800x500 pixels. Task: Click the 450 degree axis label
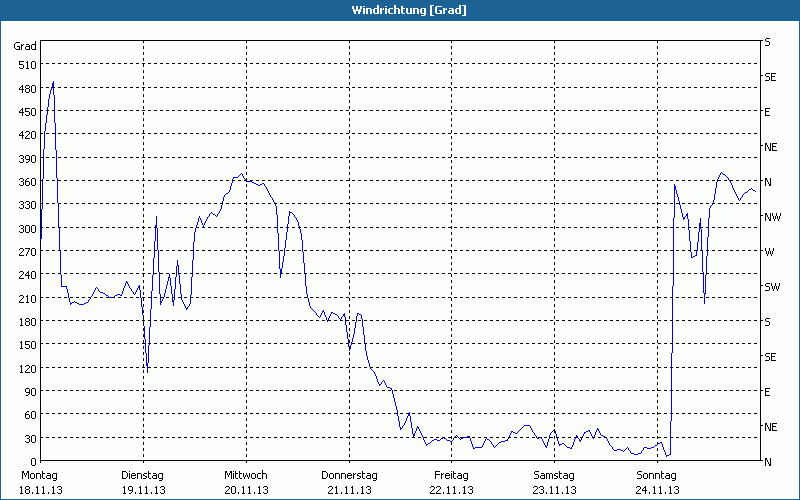pos(28,112)
